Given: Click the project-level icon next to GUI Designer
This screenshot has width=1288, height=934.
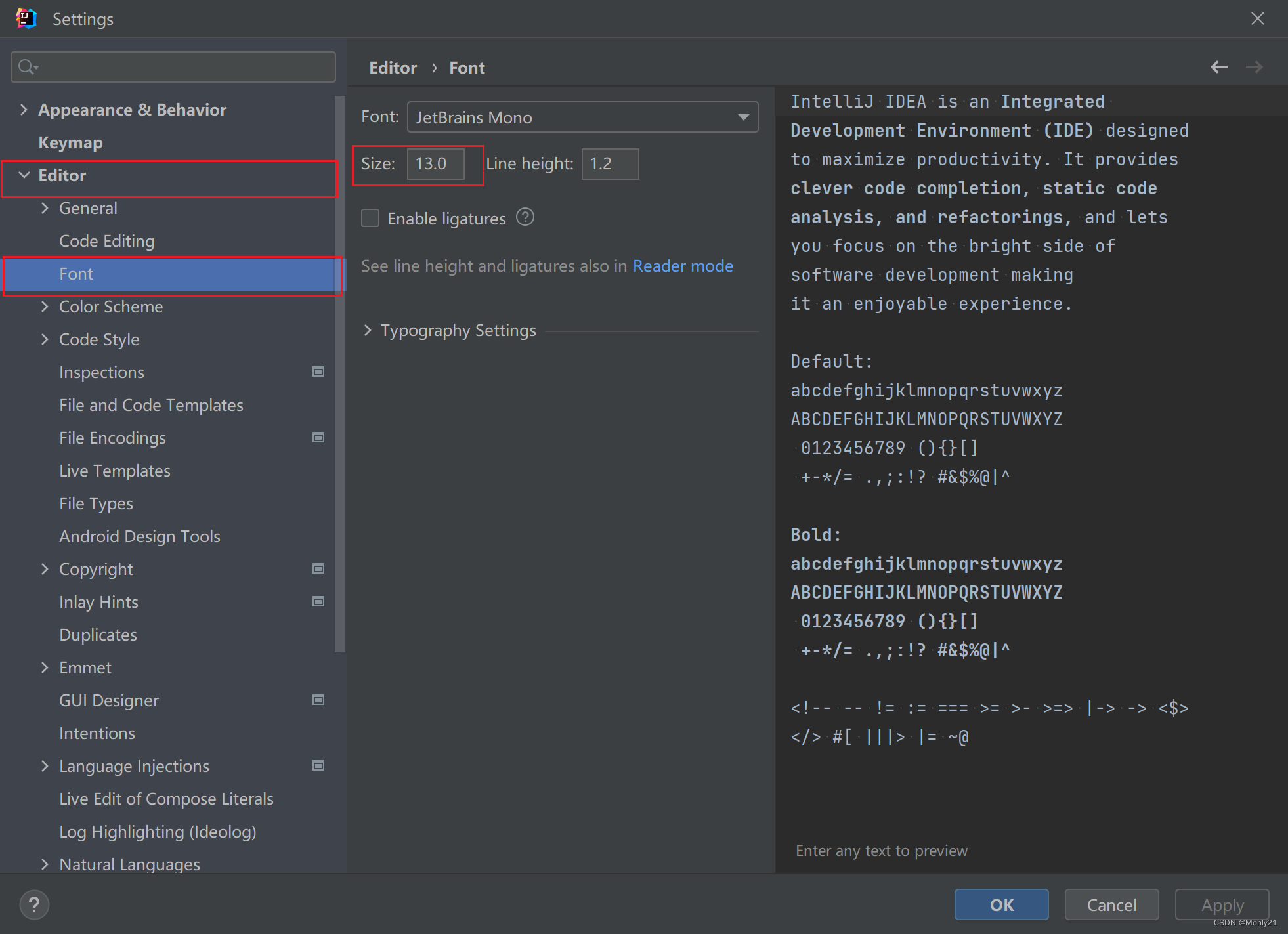Looking at the screenshot, I should pos(318,700).
